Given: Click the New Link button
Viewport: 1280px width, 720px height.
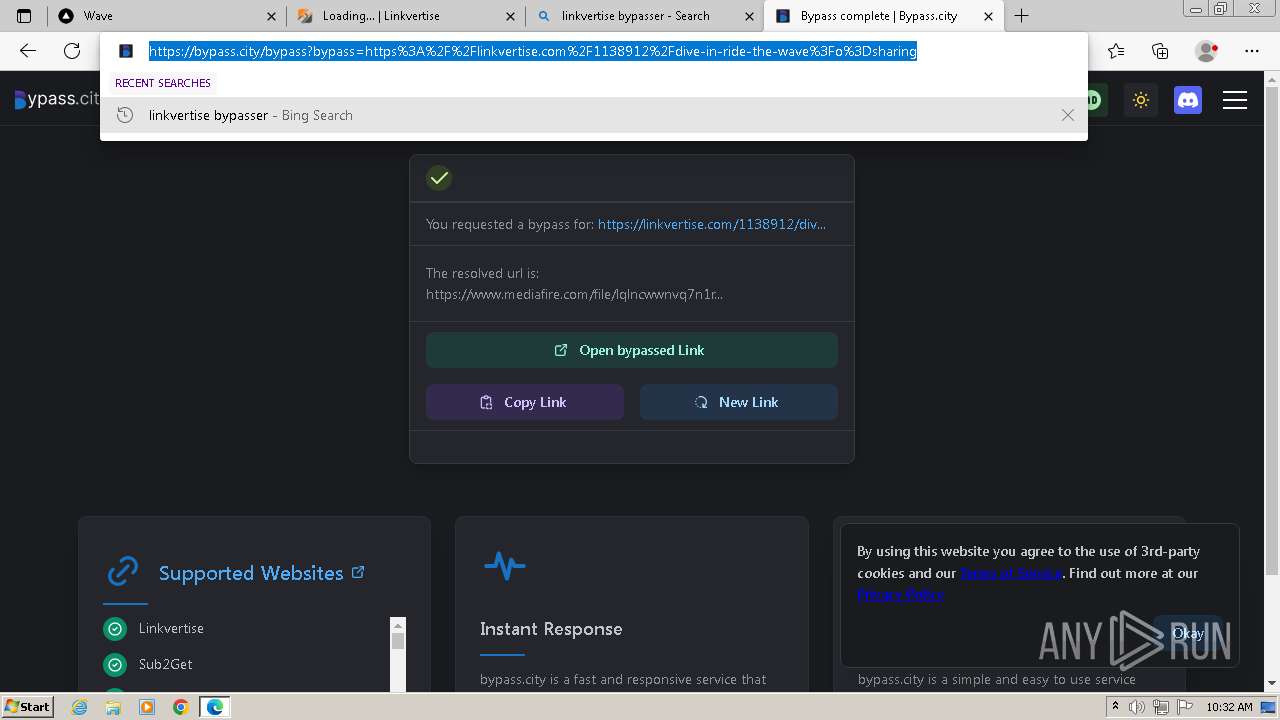Looking at the screenshot, I should point(739,402).
